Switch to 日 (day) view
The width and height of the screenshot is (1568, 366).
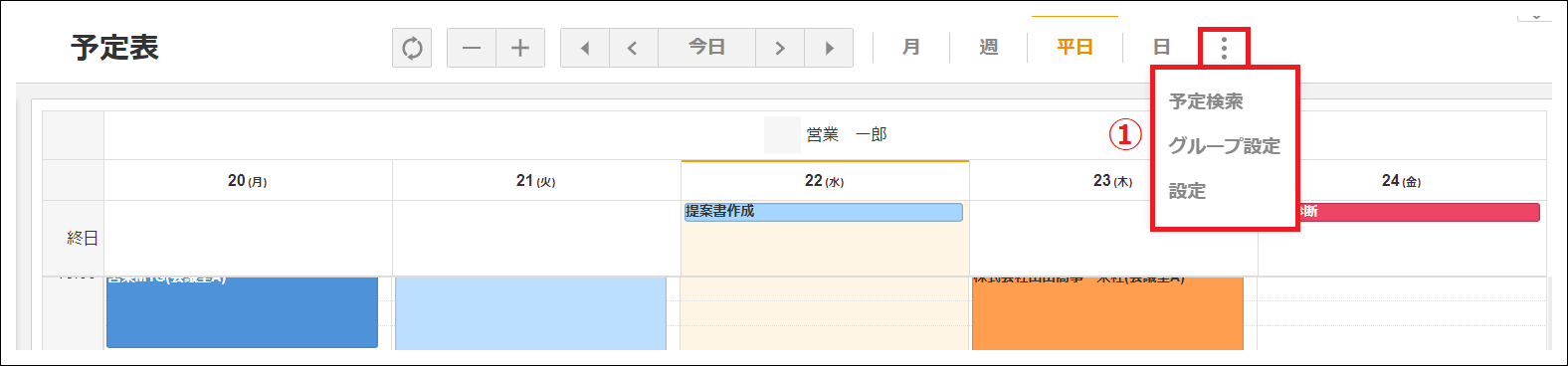coord(1161,48)
